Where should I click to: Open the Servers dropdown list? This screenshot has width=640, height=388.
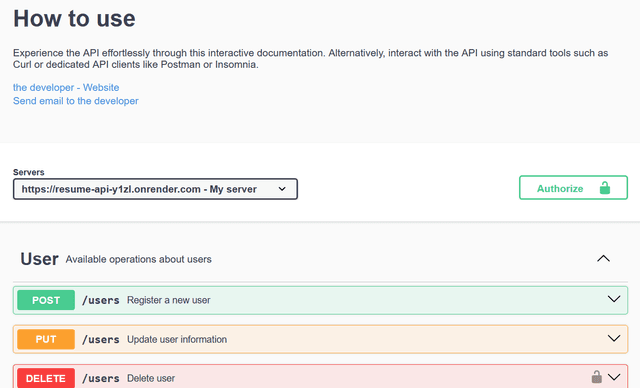pos(155,189)
